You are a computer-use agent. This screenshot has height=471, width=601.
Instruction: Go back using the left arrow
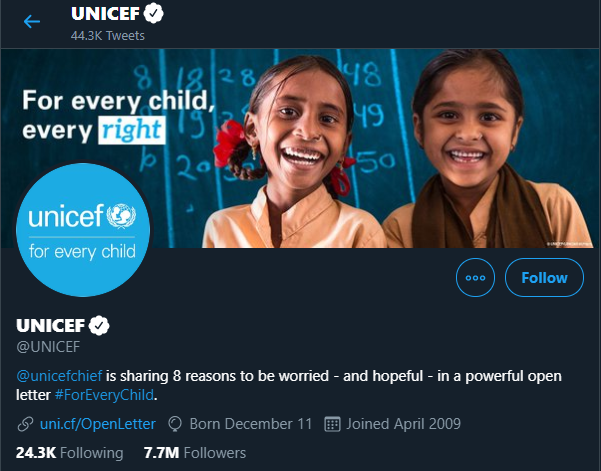[x=32, y=21]
